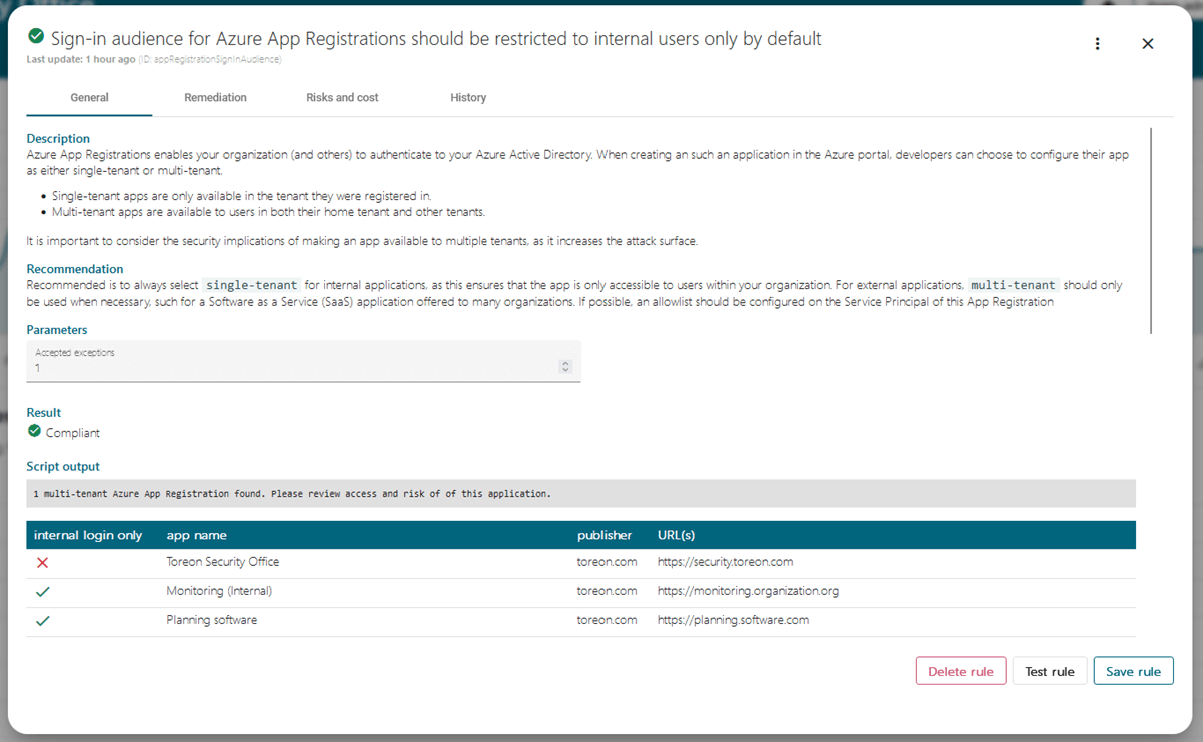Viewport: 1203px width, 742px height.
Task: Click the 'publisher' column header
Action: click(x=605, y=535)
